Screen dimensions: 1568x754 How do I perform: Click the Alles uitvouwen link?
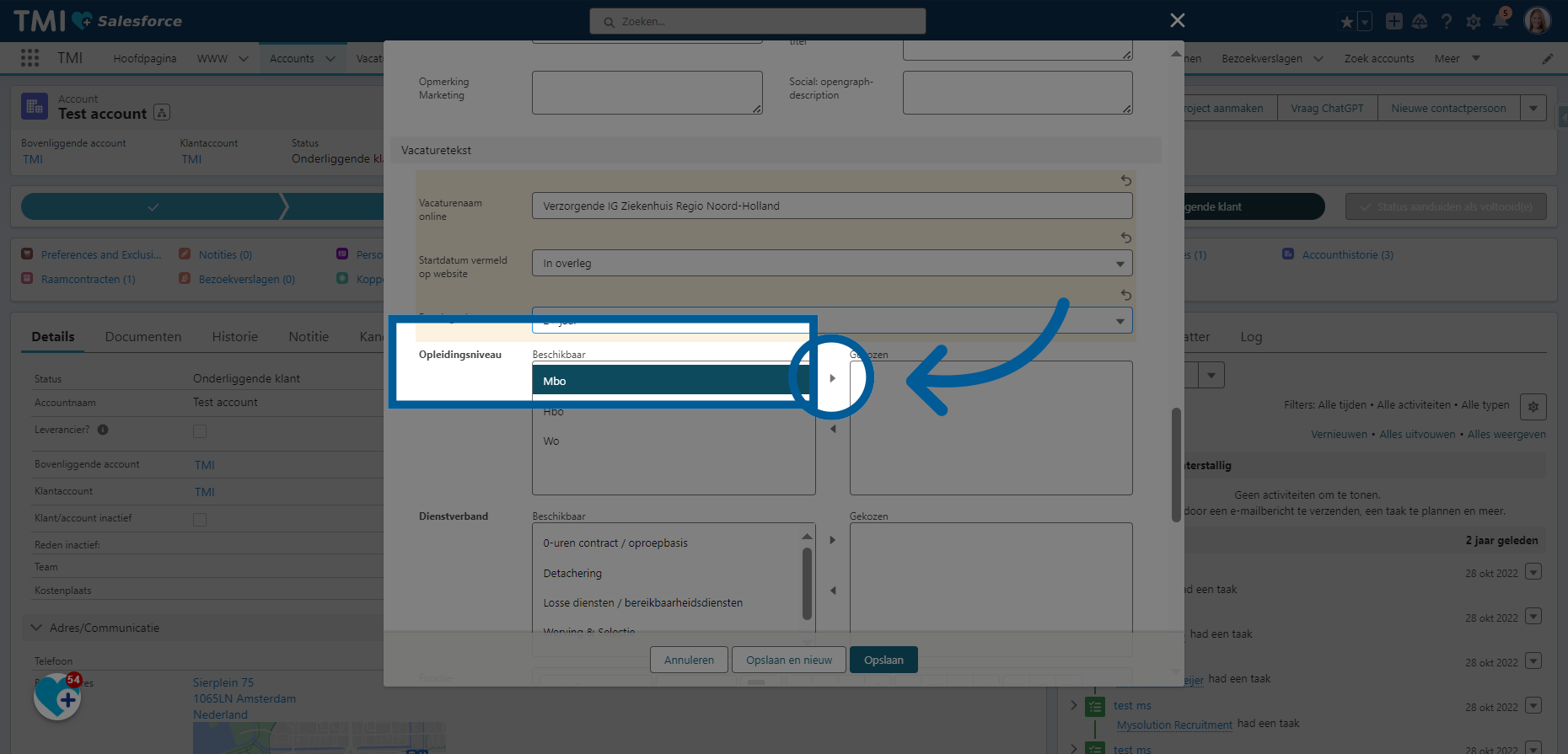[1417, 435]
